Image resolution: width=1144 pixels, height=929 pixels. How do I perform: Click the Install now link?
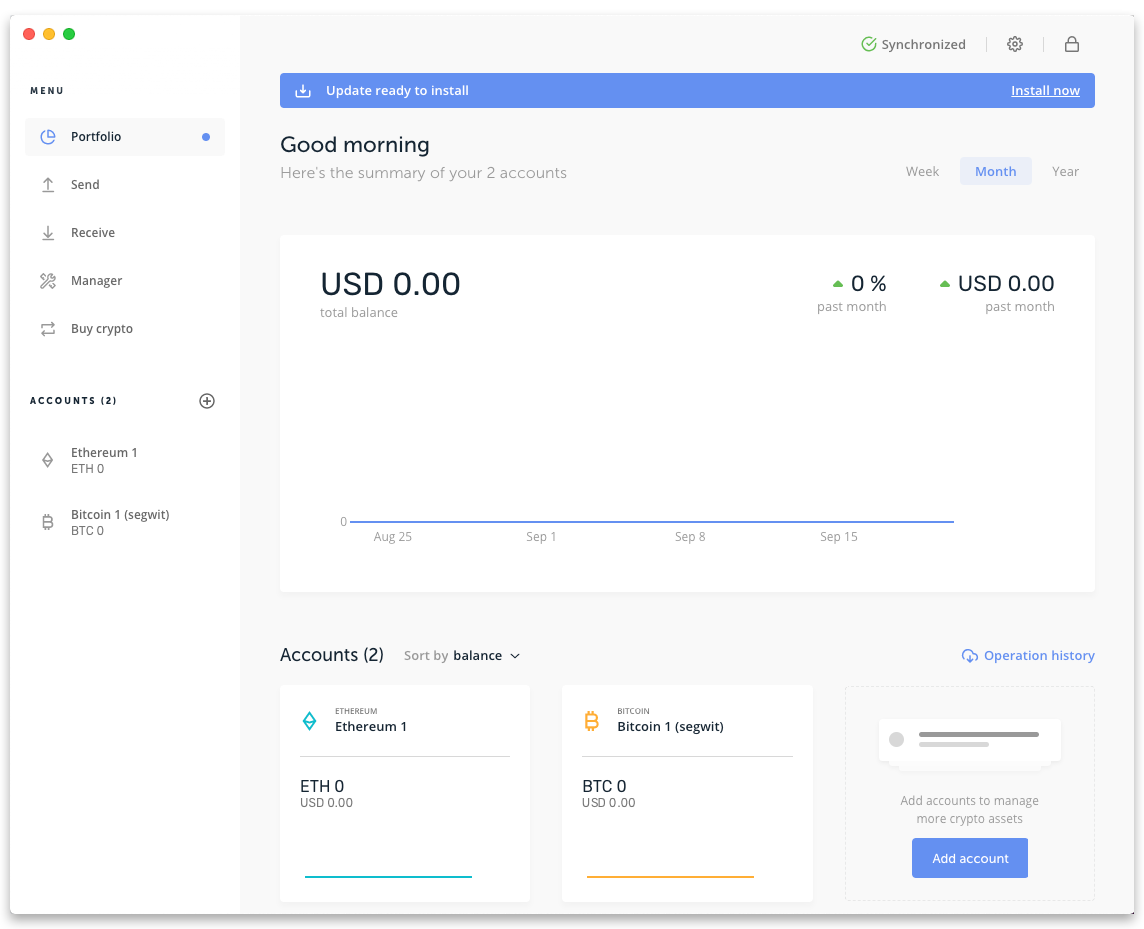point(1045,90)
